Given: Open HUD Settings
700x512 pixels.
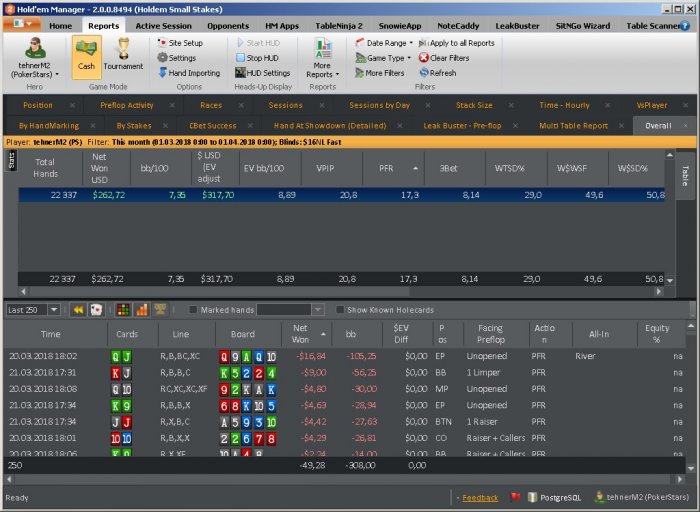Looking at the screenshot, I should [x=262, y=73].
